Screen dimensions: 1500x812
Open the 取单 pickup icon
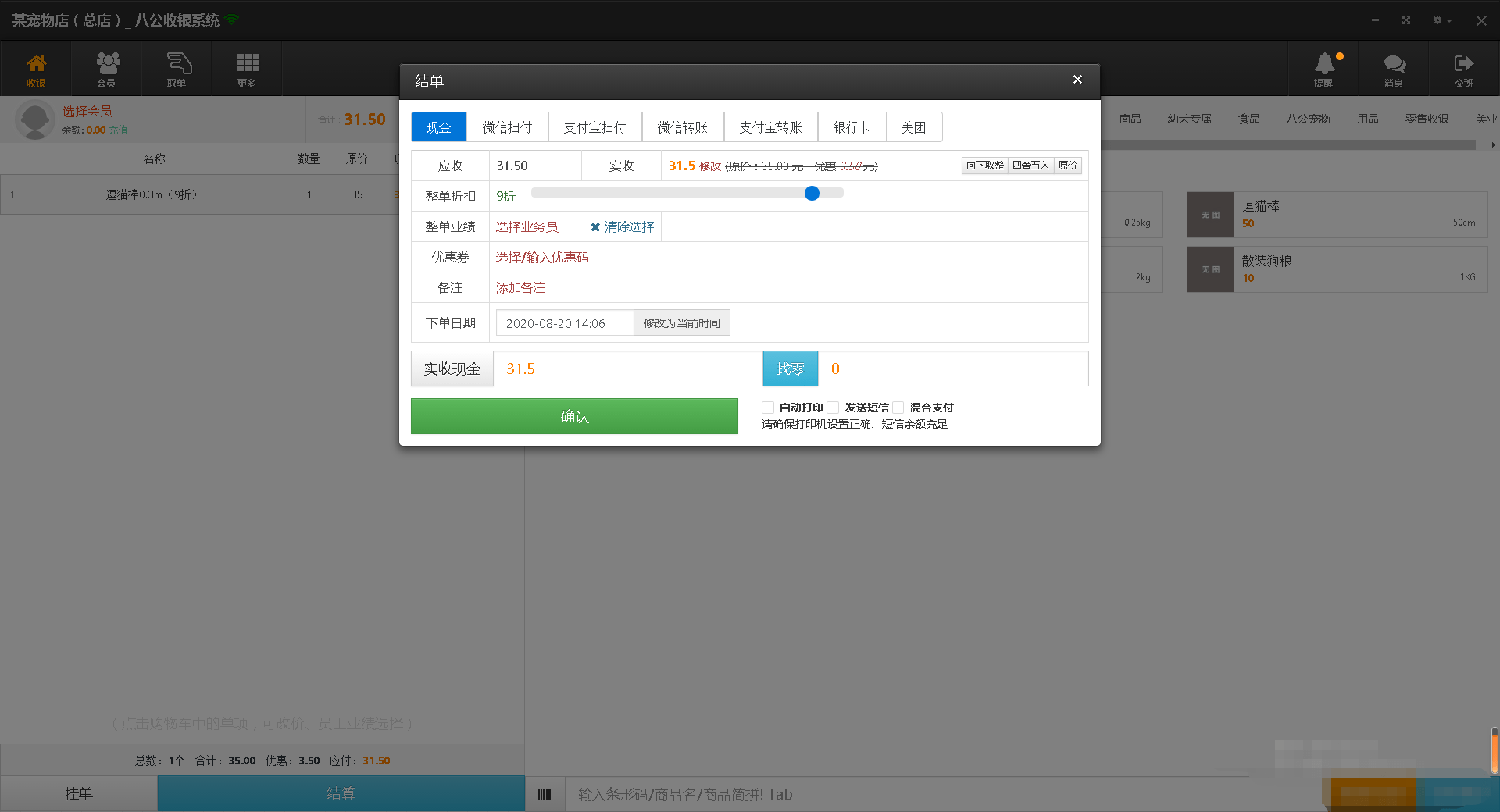[x=177, y=69]
